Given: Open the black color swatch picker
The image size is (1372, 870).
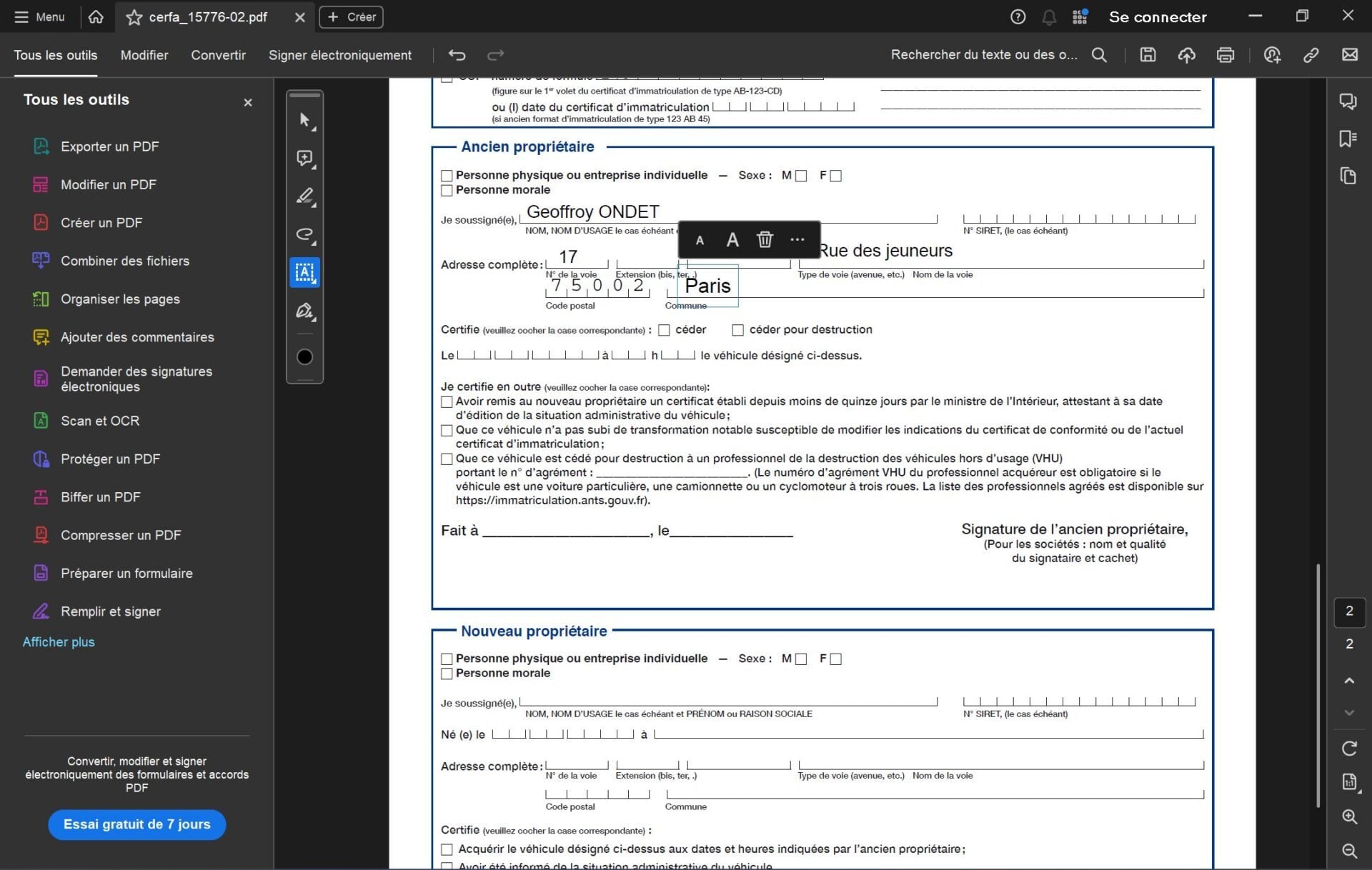Looking at the screenshot, I should [x=304, y=357].
